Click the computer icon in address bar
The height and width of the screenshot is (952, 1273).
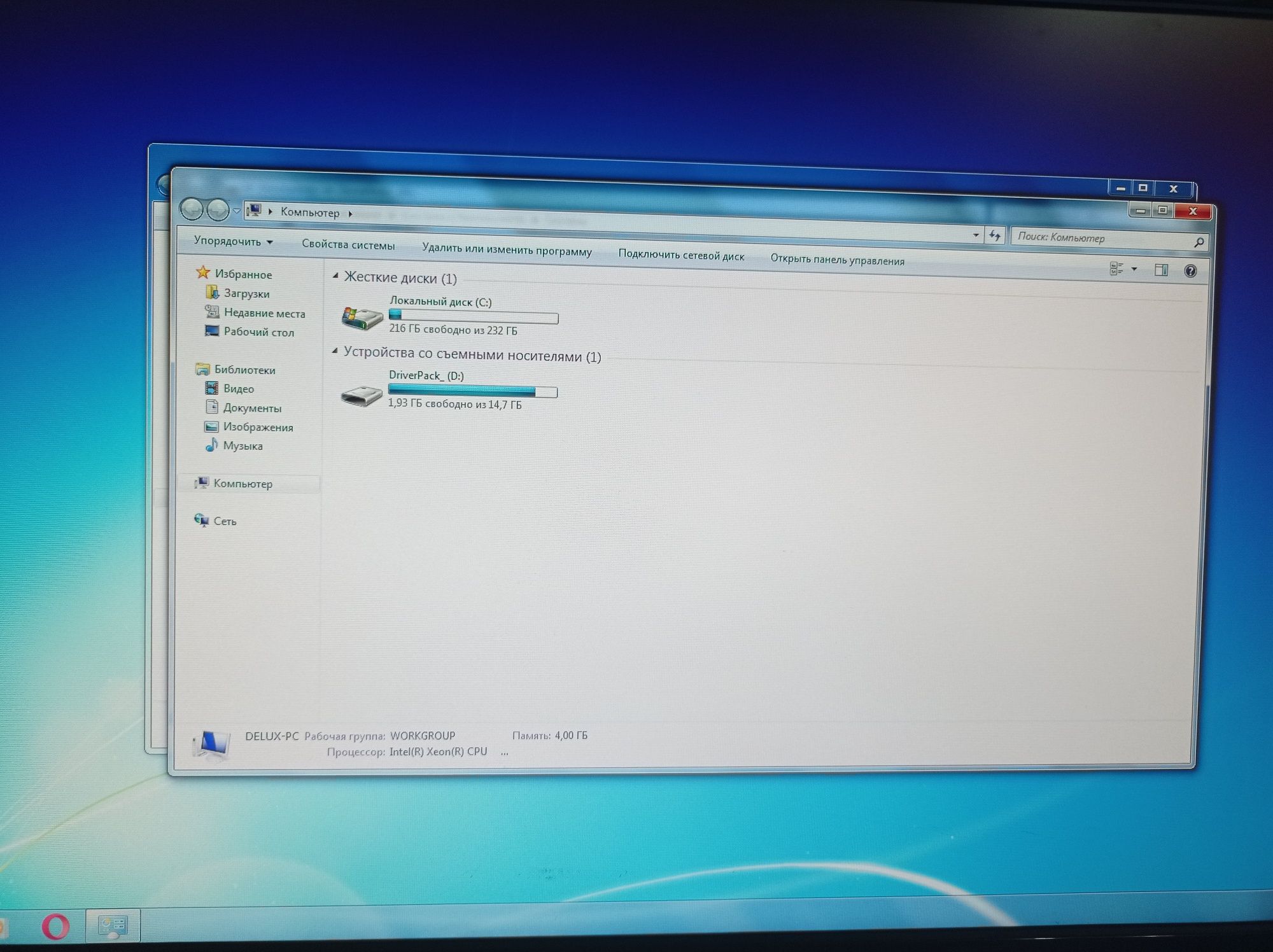click(x=254, y=210)
